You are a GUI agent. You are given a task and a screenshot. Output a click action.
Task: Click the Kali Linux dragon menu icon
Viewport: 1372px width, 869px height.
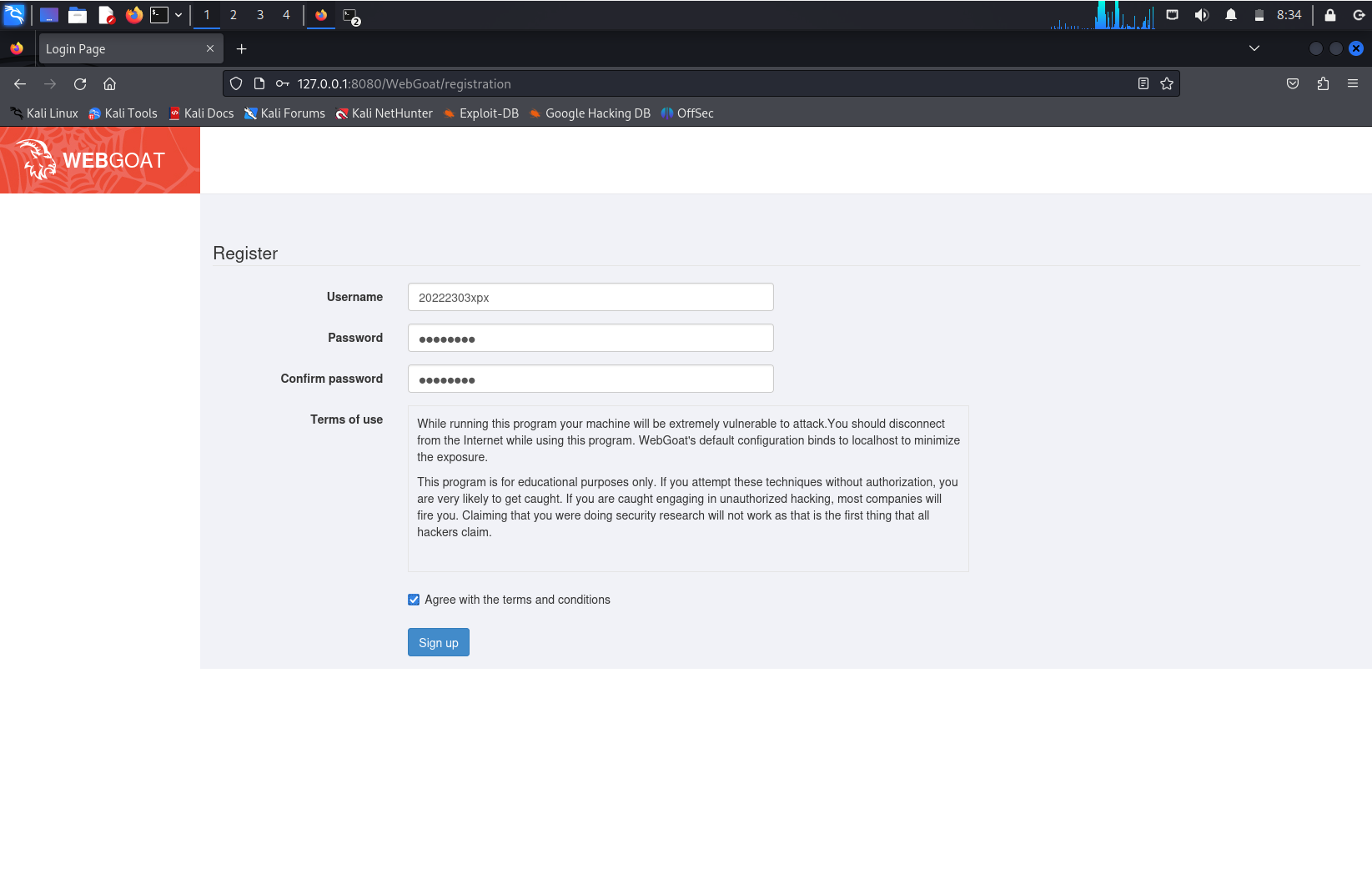[x=14, y=14]
